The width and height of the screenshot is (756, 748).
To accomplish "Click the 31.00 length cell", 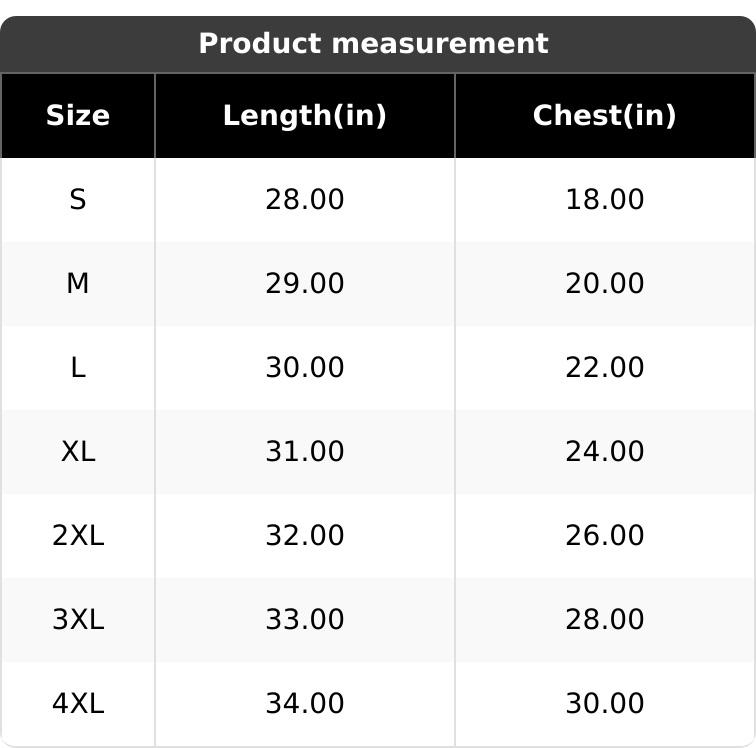I will pyautogui.click(x=304, y=452).
